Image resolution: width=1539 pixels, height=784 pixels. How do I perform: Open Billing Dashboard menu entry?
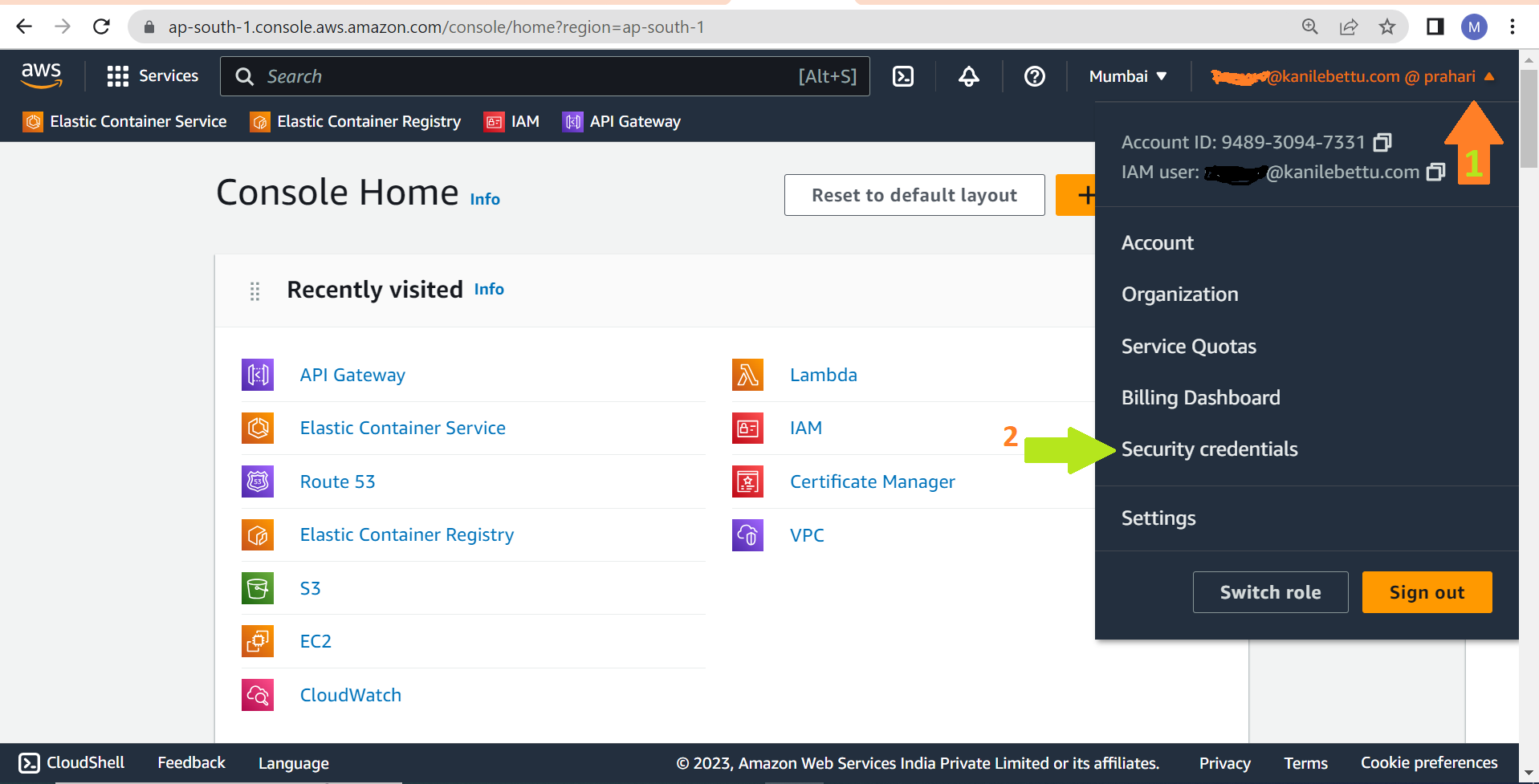point(1200,397)
